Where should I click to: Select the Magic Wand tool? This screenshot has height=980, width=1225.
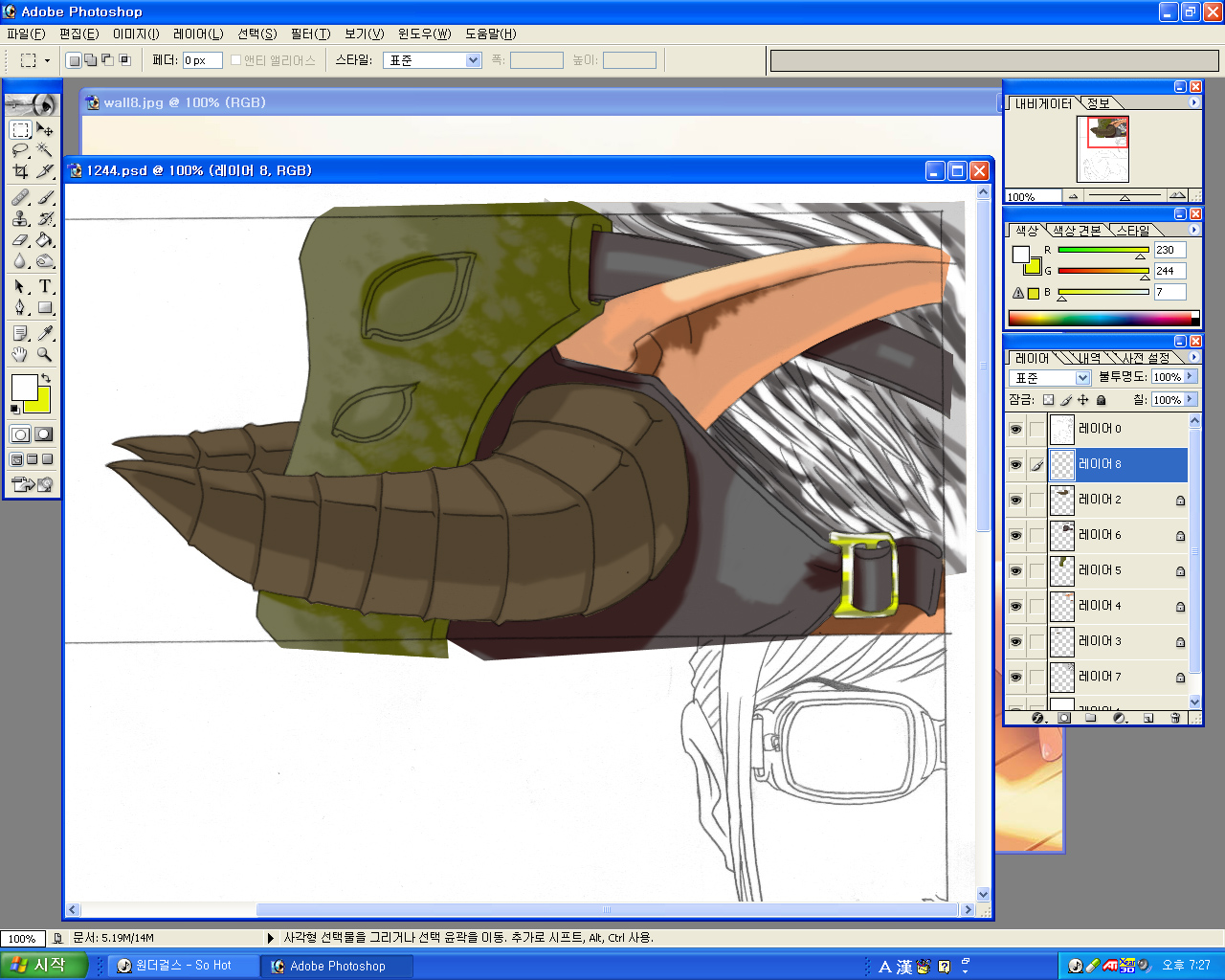point(45,150)
